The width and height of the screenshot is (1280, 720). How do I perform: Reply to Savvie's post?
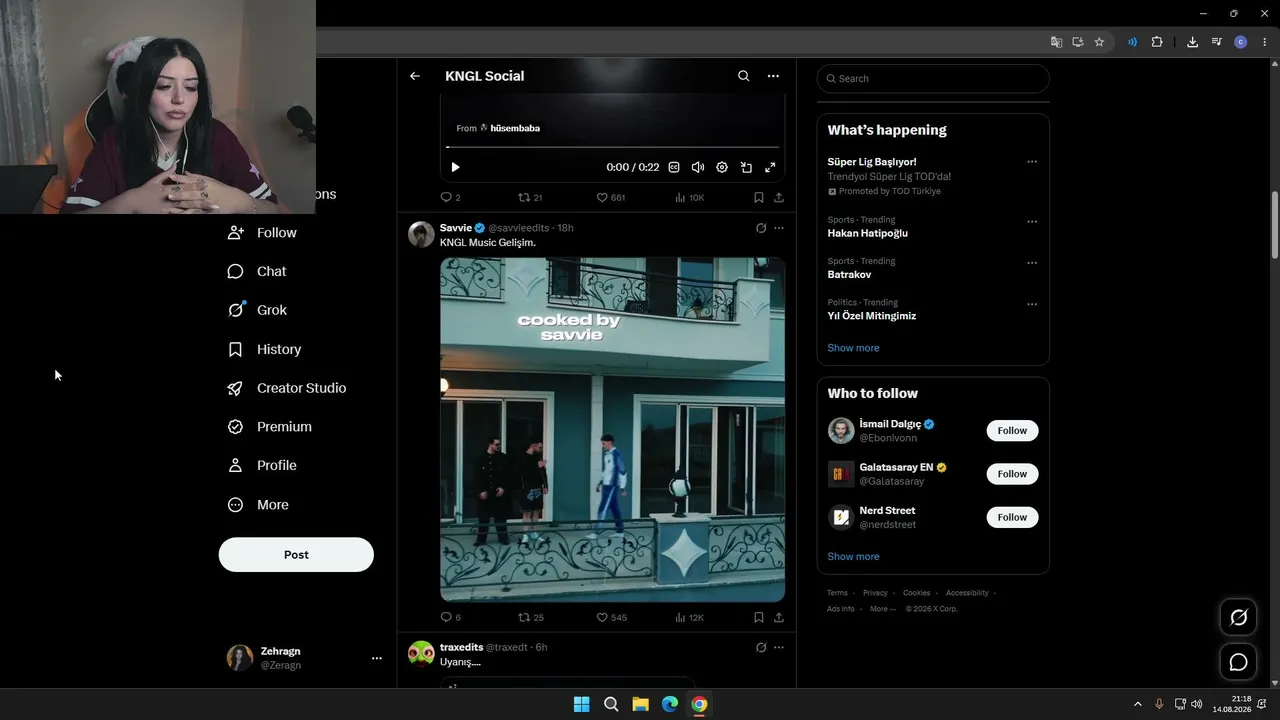[x=451, y=618]
